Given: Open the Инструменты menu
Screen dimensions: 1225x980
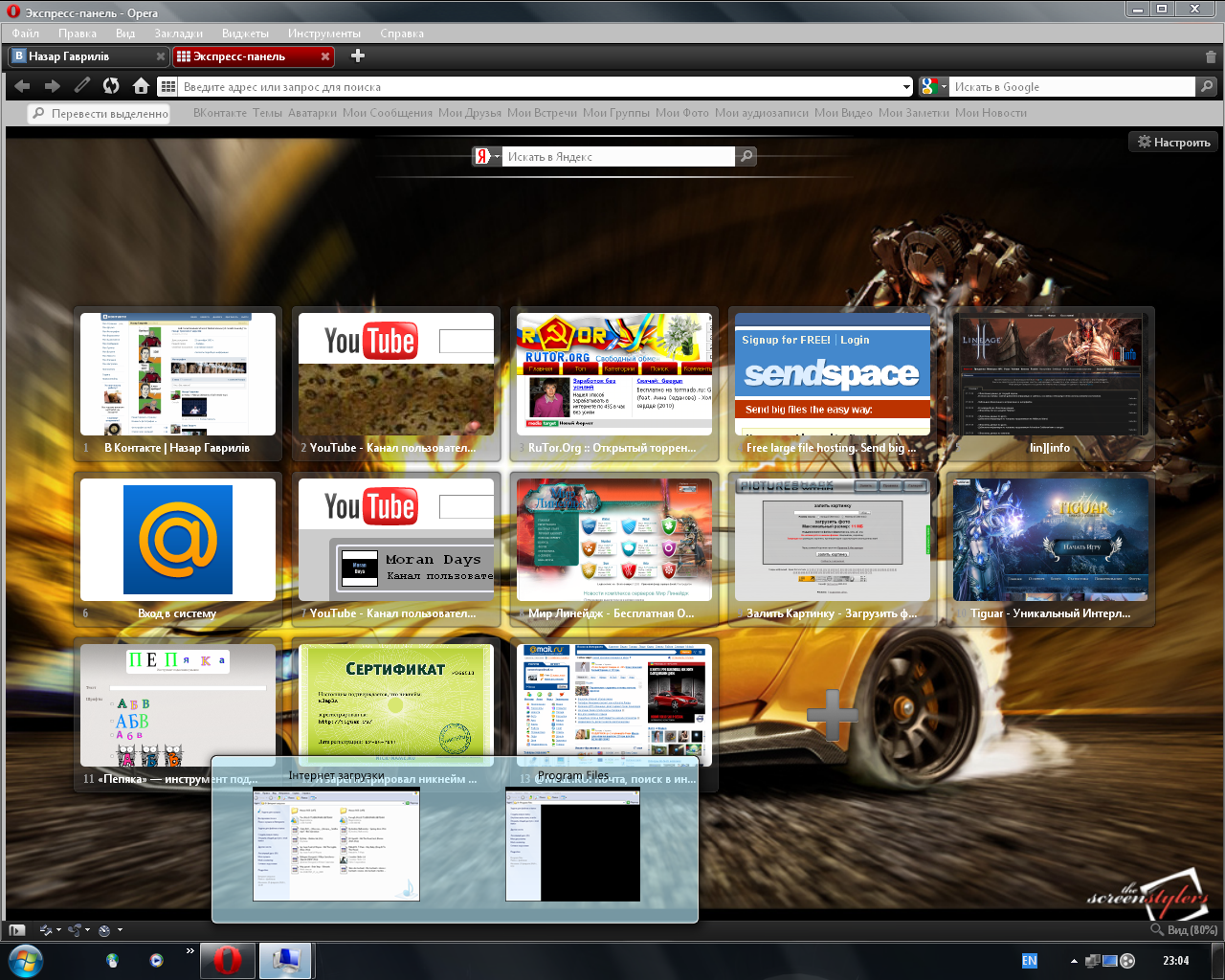Looking at the screenshot, I should [324, 33].
